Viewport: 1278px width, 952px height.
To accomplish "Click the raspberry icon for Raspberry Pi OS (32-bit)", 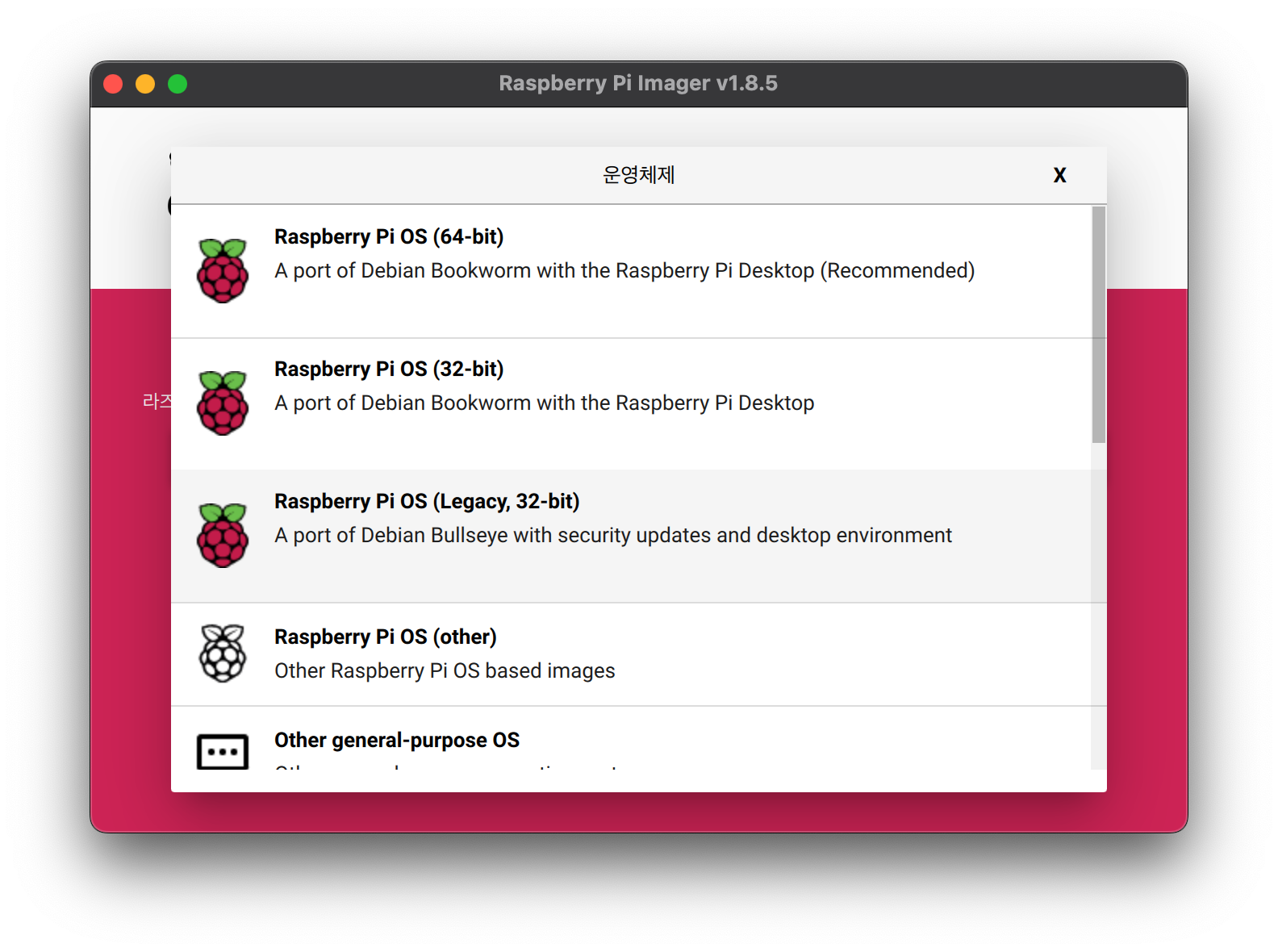I will (223, 403).
